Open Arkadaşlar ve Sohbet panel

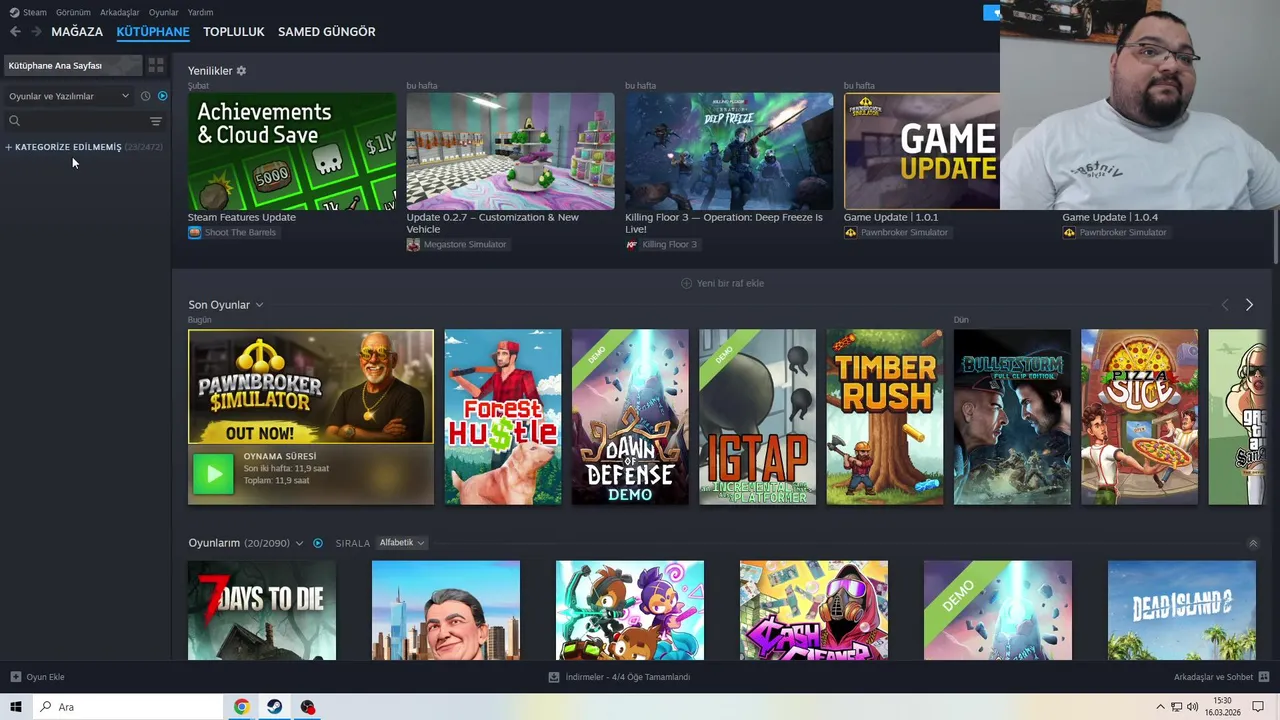click(x=1220, y=677)
